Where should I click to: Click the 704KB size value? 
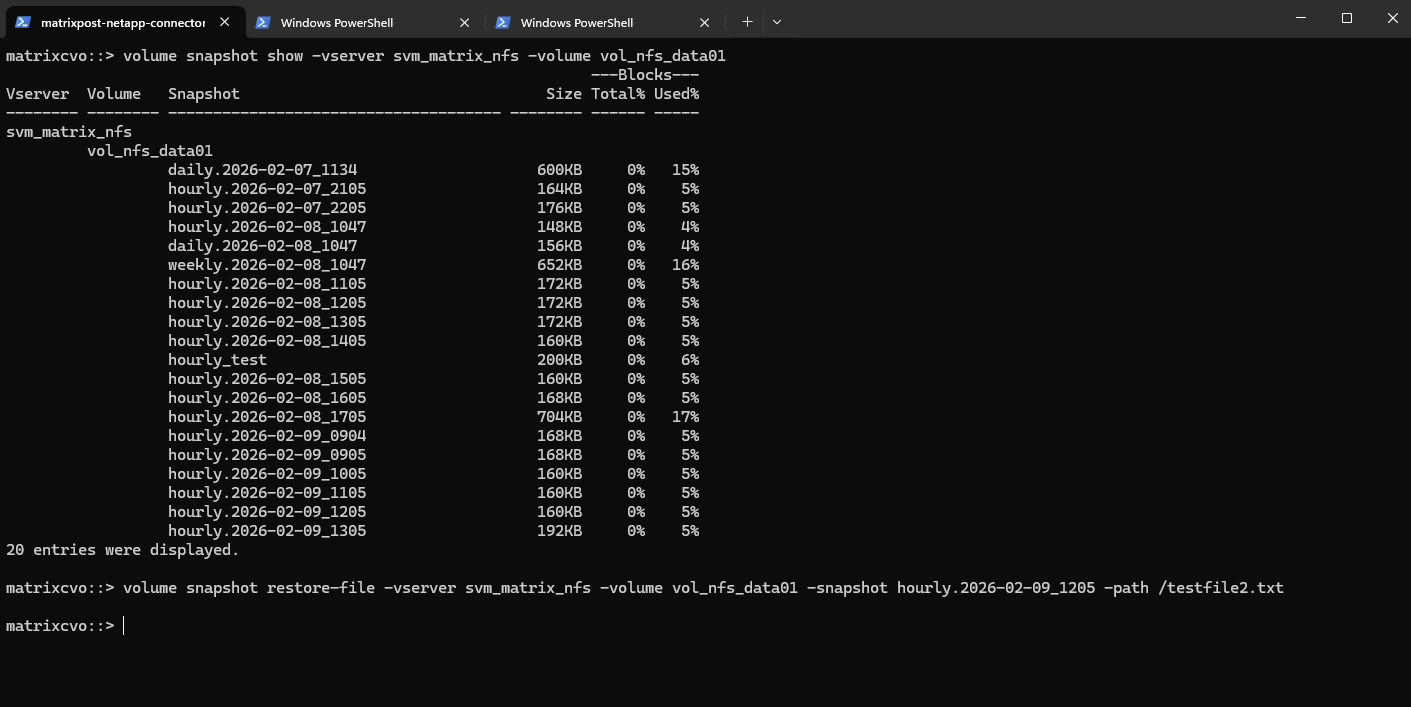559,417
